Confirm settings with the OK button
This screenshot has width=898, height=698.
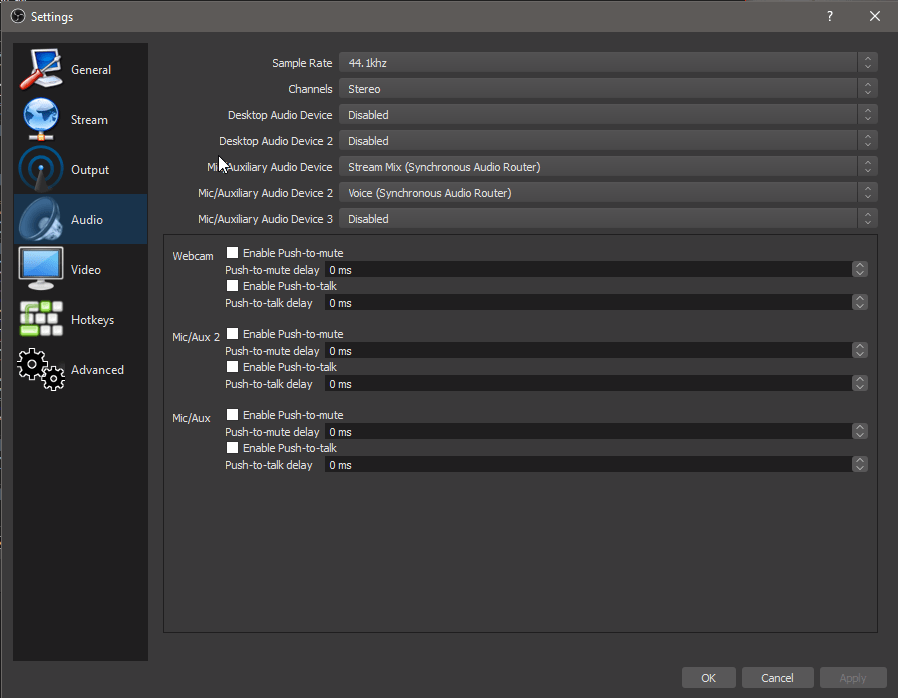708,677
